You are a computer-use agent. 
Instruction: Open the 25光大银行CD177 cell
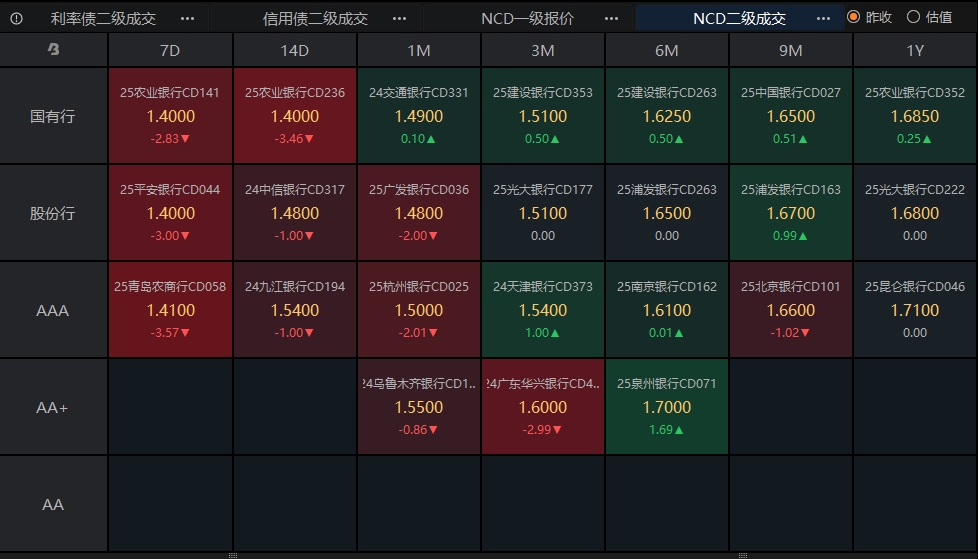click(543, 213)
